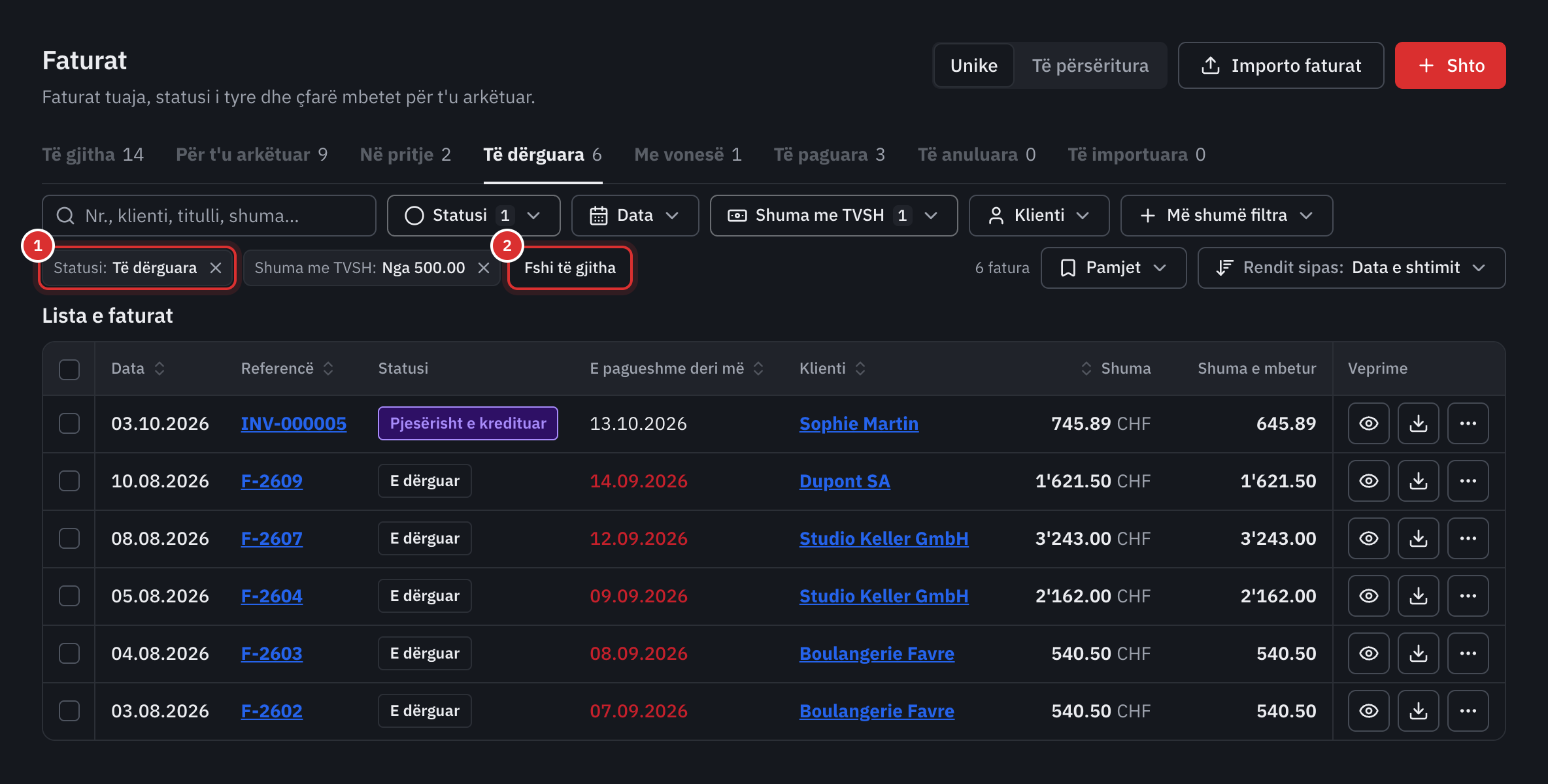This screenshot has width=1548, height=784.
Task: Remove the Shuma me TVSH filter chip
Action: tap(484, 268)
